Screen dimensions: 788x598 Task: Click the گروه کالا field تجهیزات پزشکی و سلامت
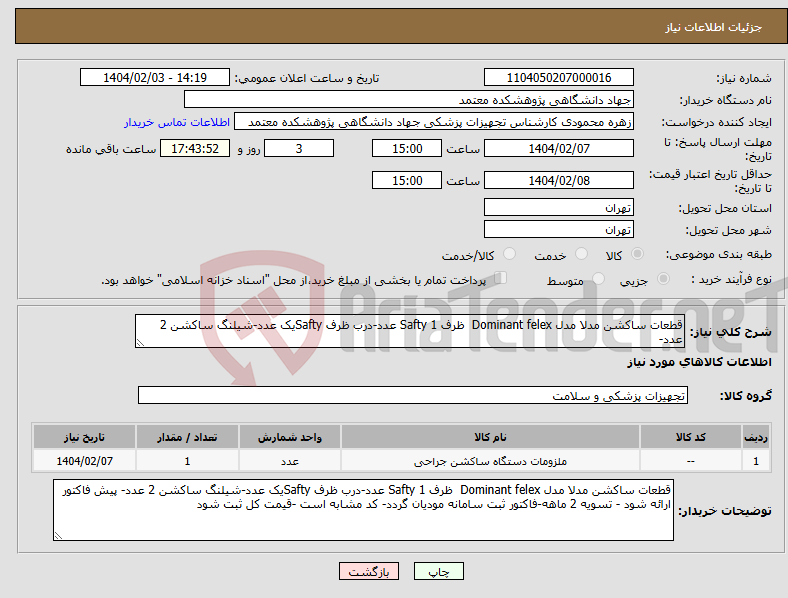click(x=413, y=395)
